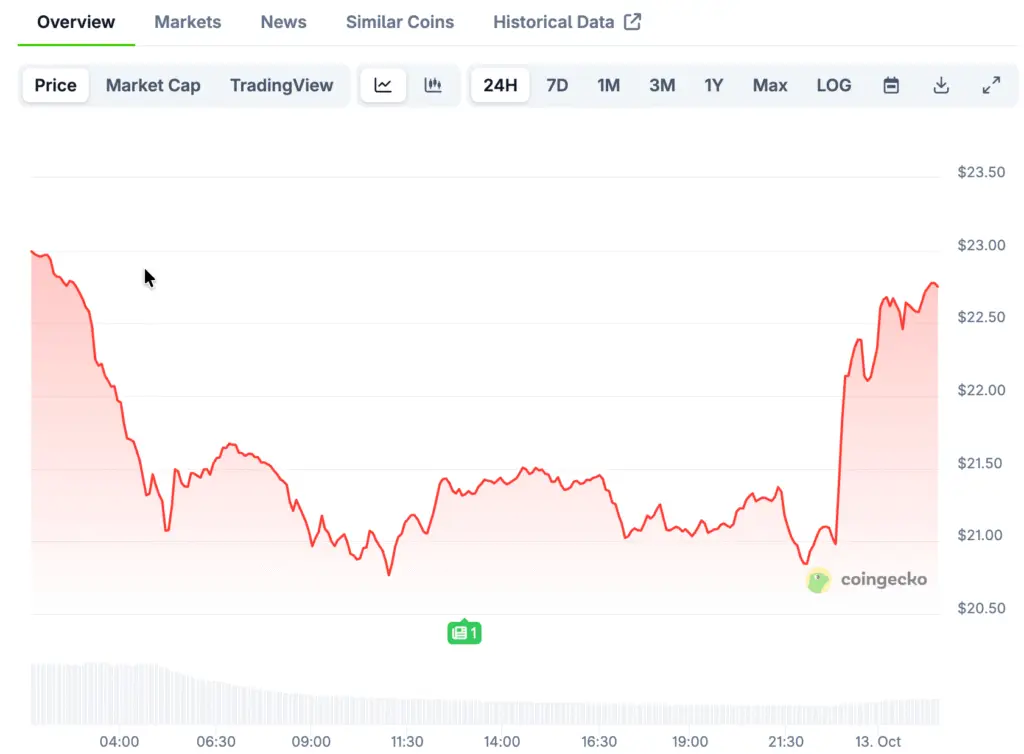The height and width of the screenshot is (754, 1024).
Task: Select the 24H time range
Action: [500, 85]
